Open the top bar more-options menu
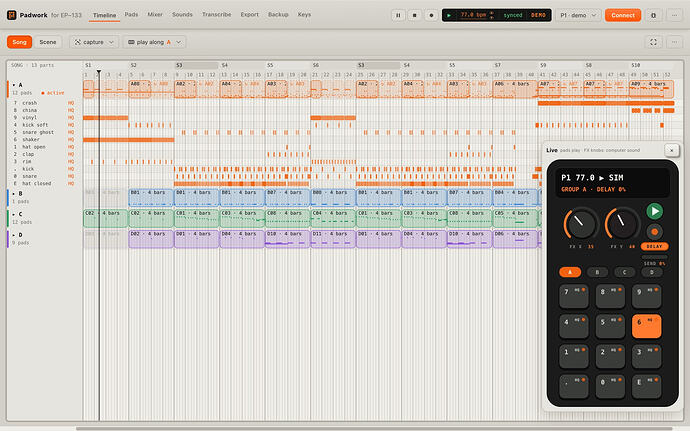This screenshot has width=690, height=431. pos(674,15)
